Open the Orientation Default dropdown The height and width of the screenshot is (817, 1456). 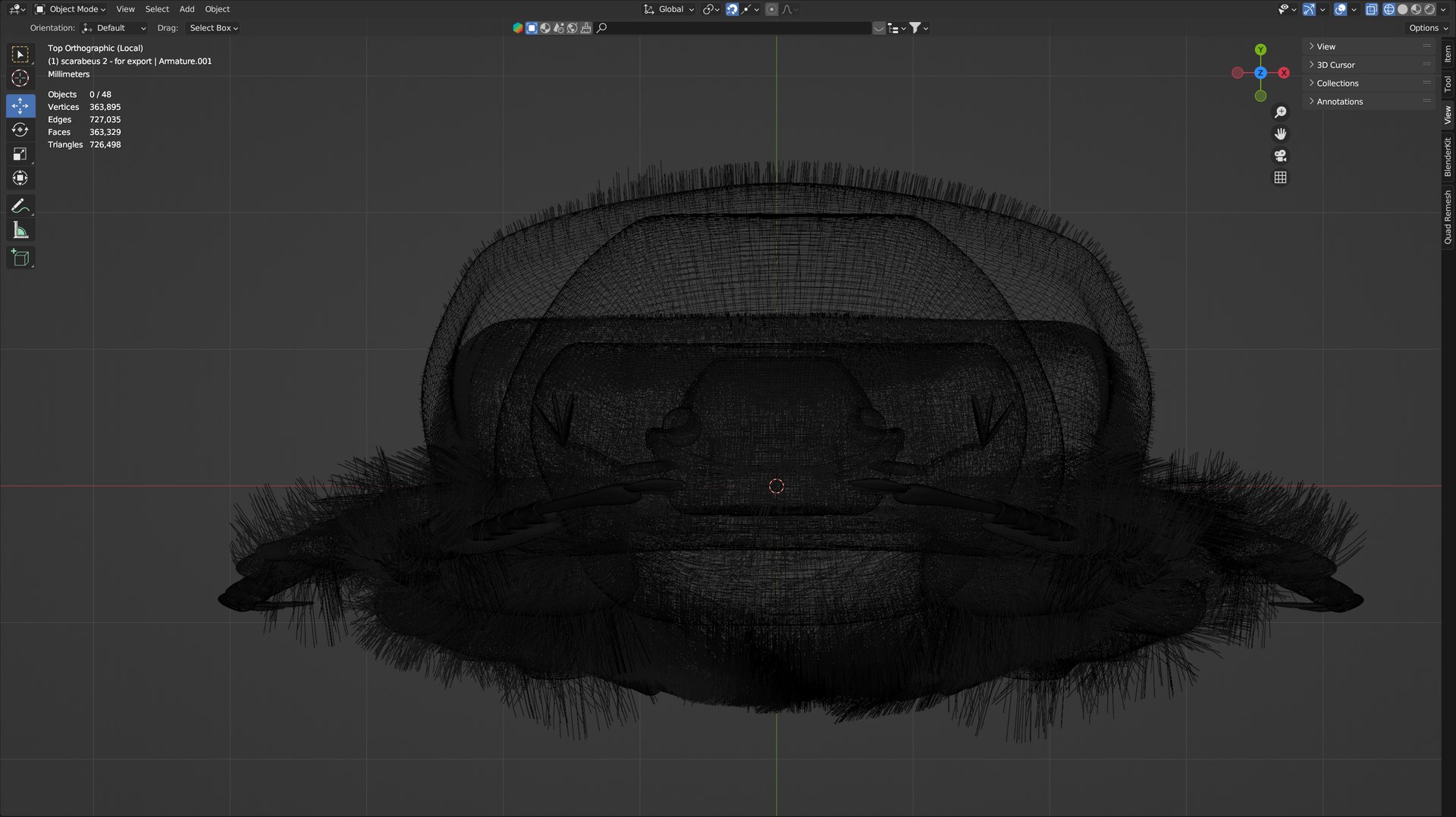[x=115, y=28]
